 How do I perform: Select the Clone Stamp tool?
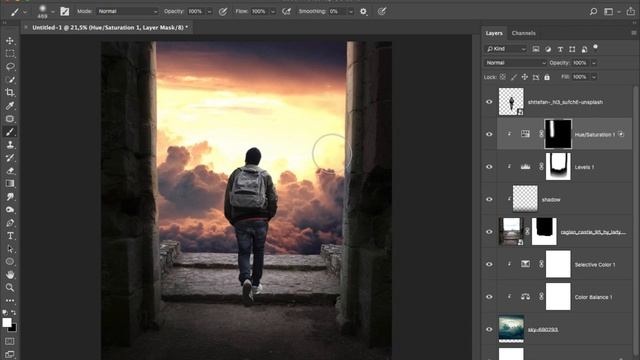pyautogui.click(x=10, y=145)
